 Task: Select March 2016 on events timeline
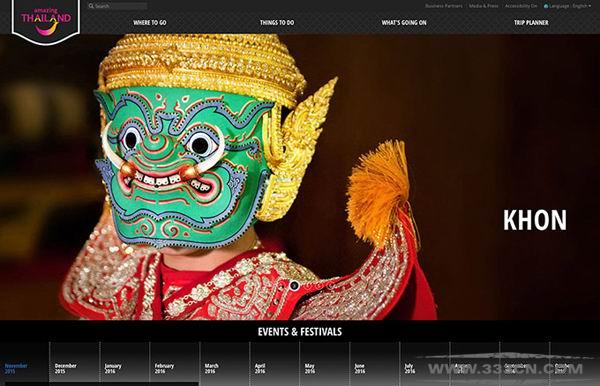[x=212, y=368]
